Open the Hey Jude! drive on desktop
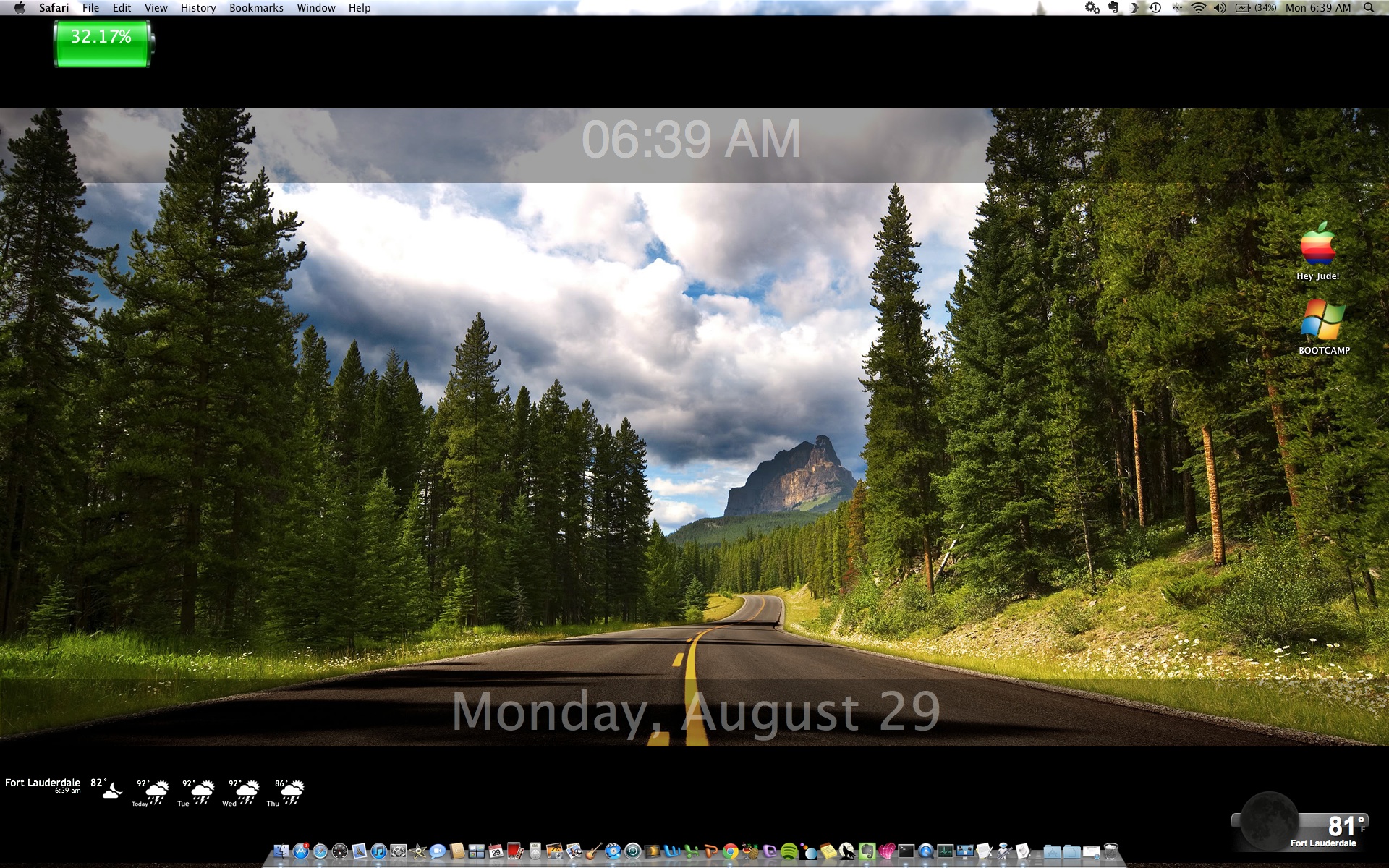Viewport: 1389px width, 868px height. (x=1317, y=246)
